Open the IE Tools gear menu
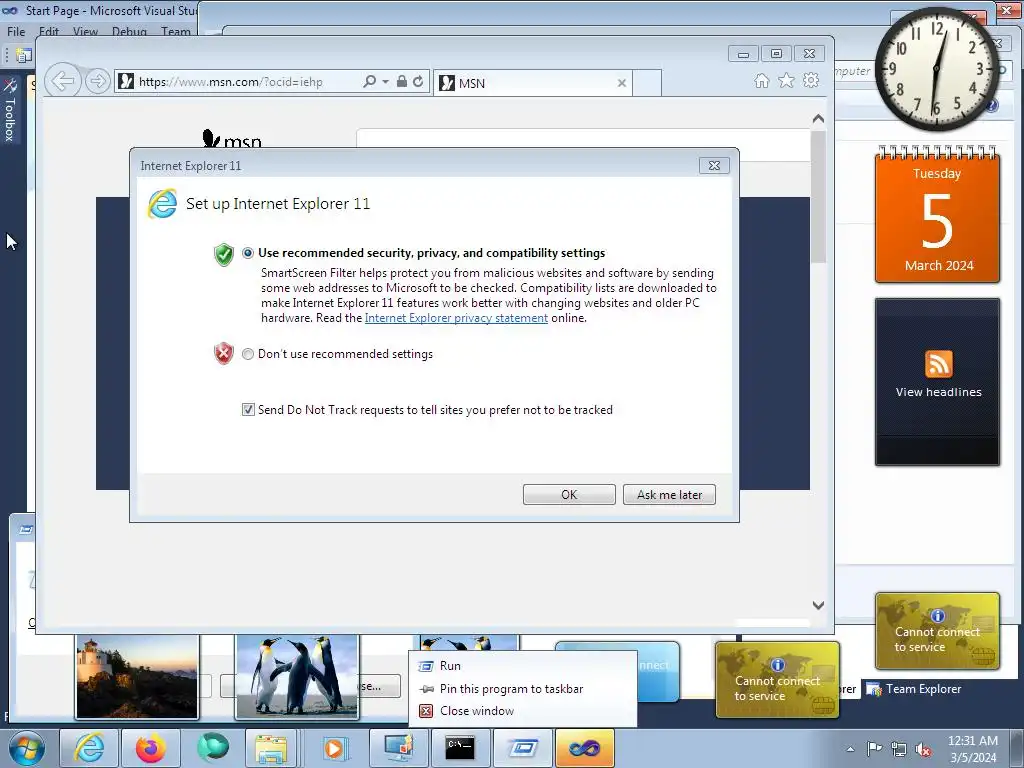 coord(811,80)
